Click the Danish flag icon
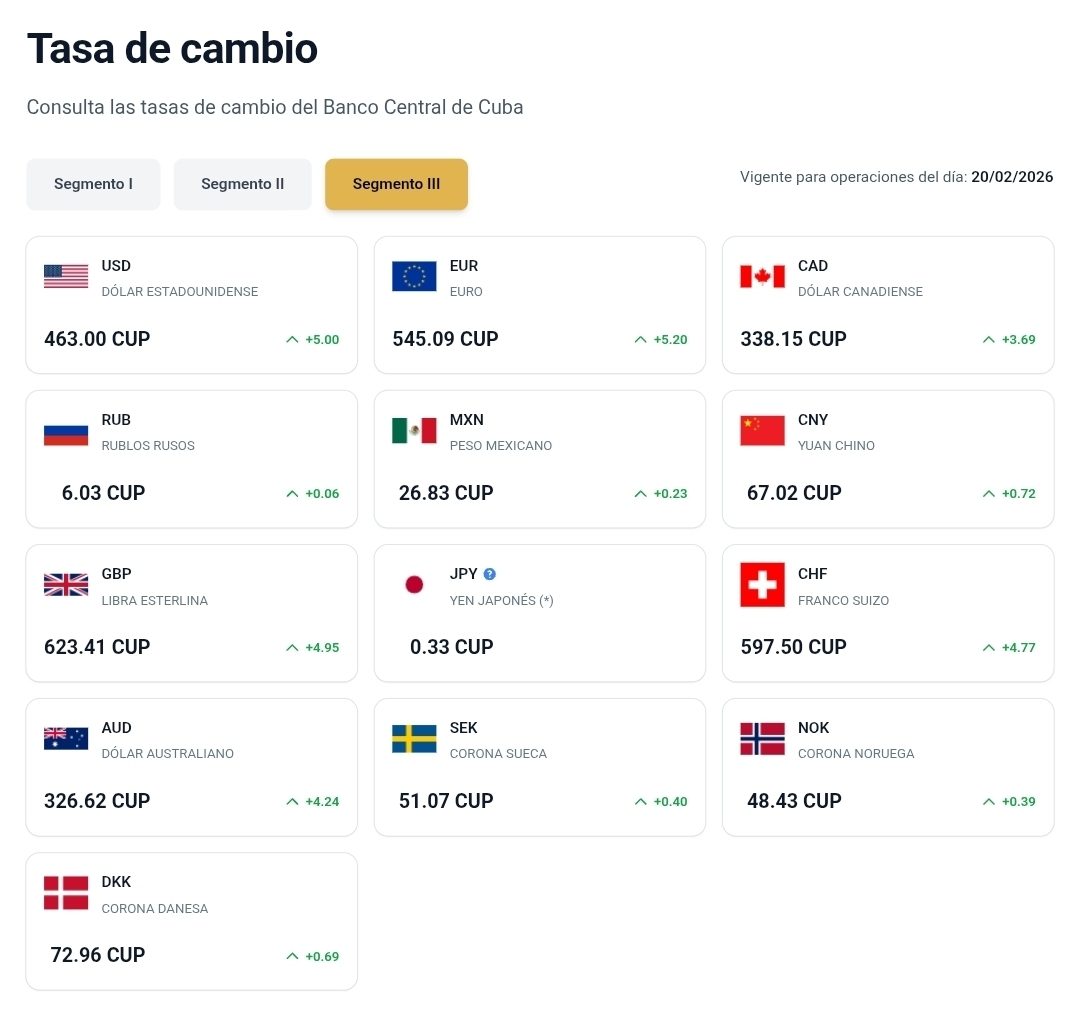Screen dimensions: 1080x1019 point(66,893)
